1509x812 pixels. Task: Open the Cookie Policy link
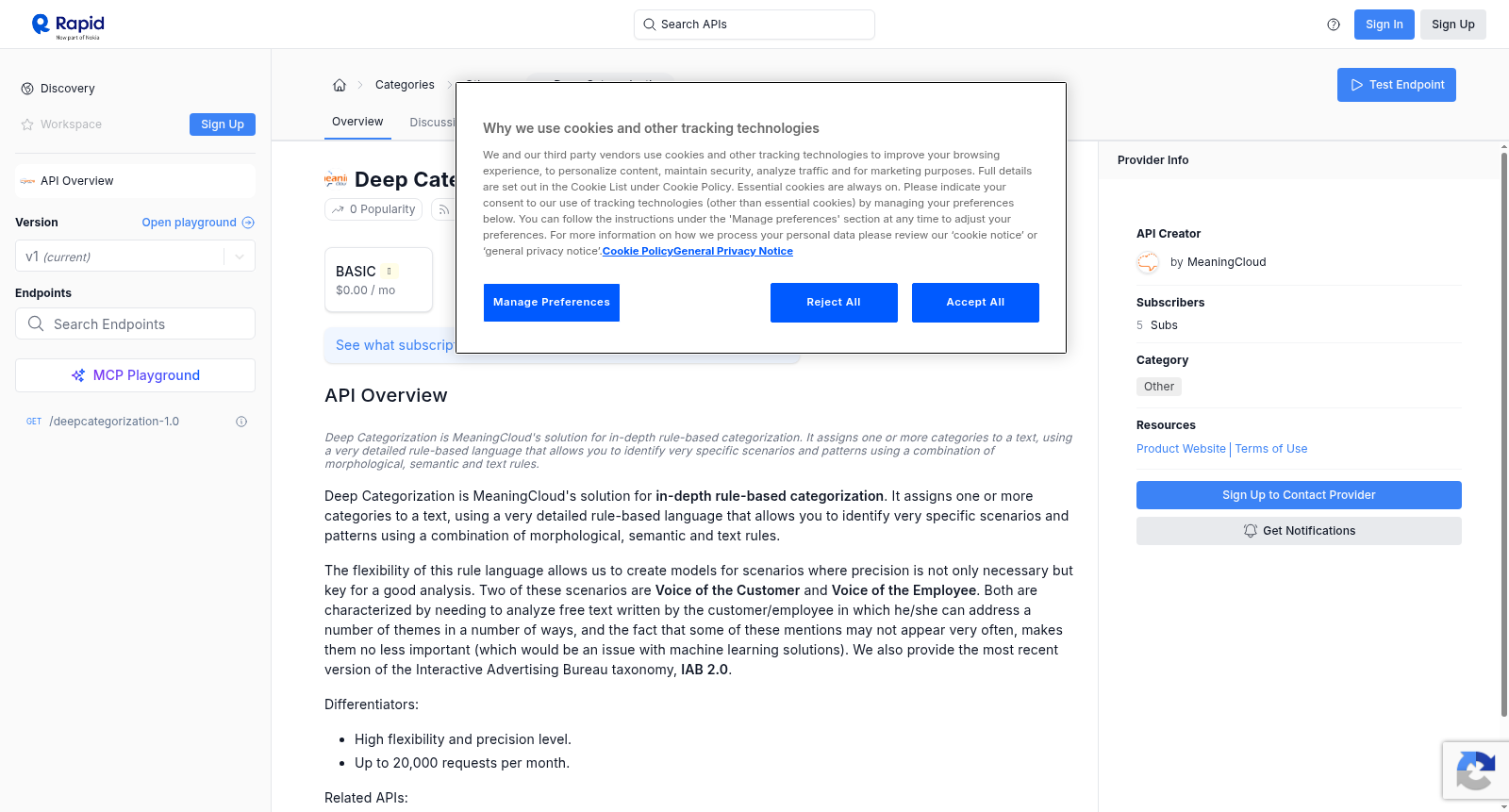click(x=638, y=251)
